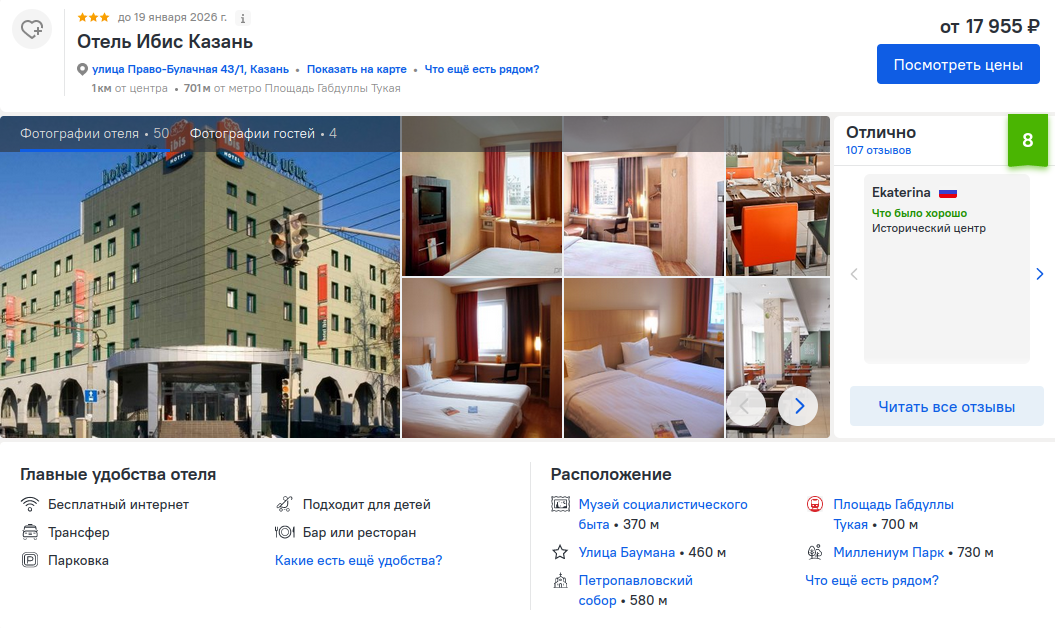Show next review with right chevron
1055x628 pixels.
(1040, 274)
